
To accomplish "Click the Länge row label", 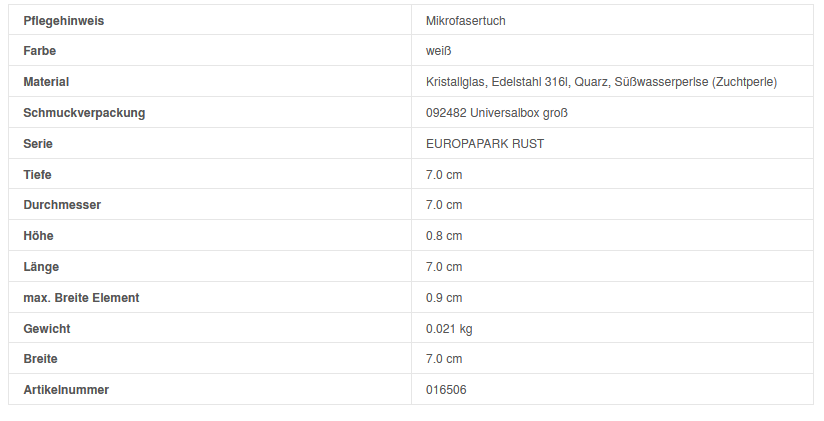I will 41,267.
